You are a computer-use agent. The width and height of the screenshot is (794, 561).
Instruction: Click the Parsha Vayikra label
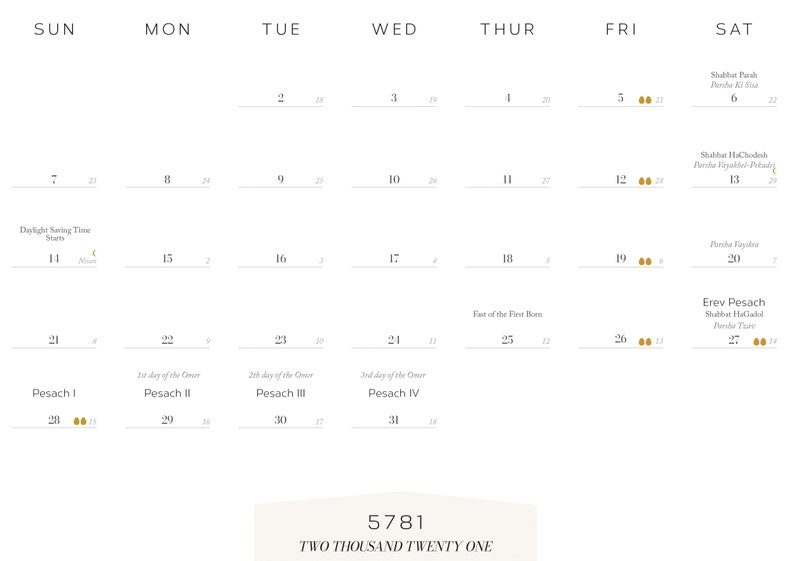734,245
